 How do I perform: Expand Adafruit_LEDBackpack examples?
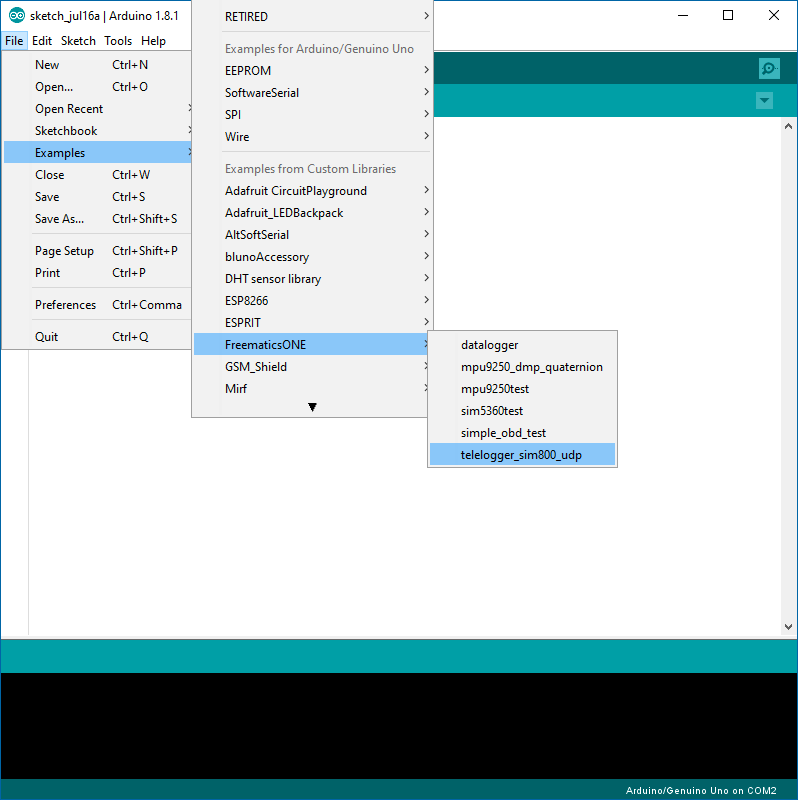pyautogui.click(x=313, y=212)
